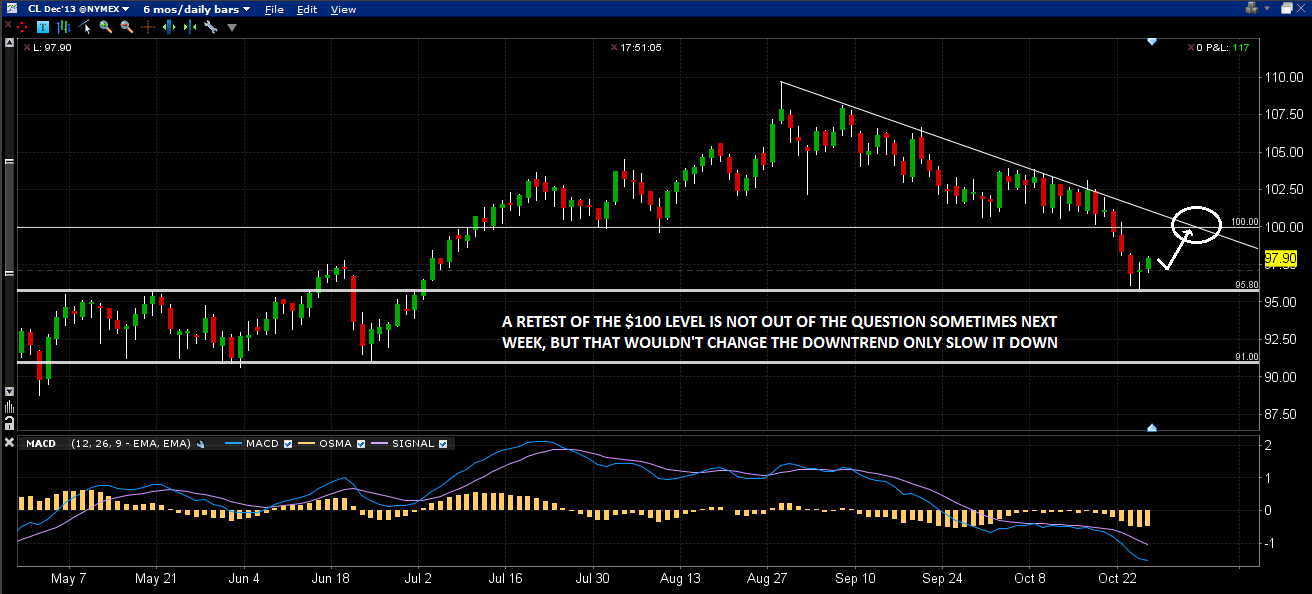Click the 100.00 horizontal line label
The height and width of the screenshot is (594, 1312).
click(1245, 222)
